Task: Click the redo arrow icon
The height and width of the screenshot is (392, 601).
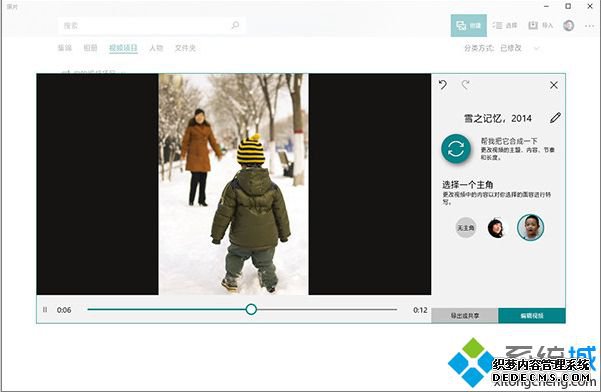Action: click(466, 85)
